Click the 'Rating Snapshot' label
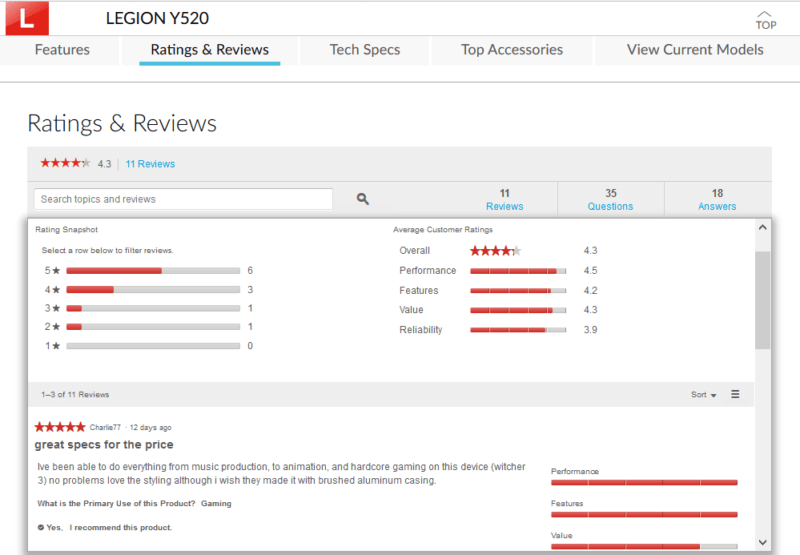 click(66, 230)
